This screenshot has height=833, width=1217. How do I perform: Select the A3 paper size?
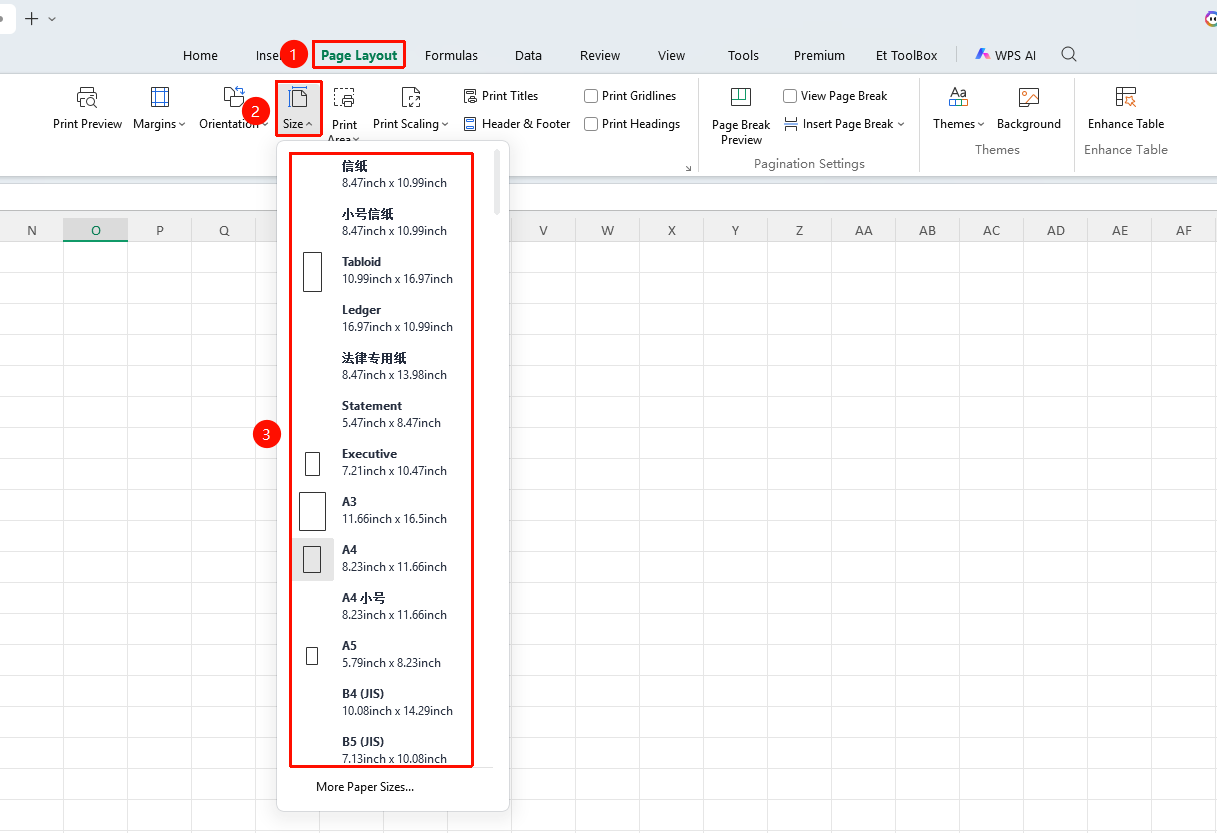382,510
